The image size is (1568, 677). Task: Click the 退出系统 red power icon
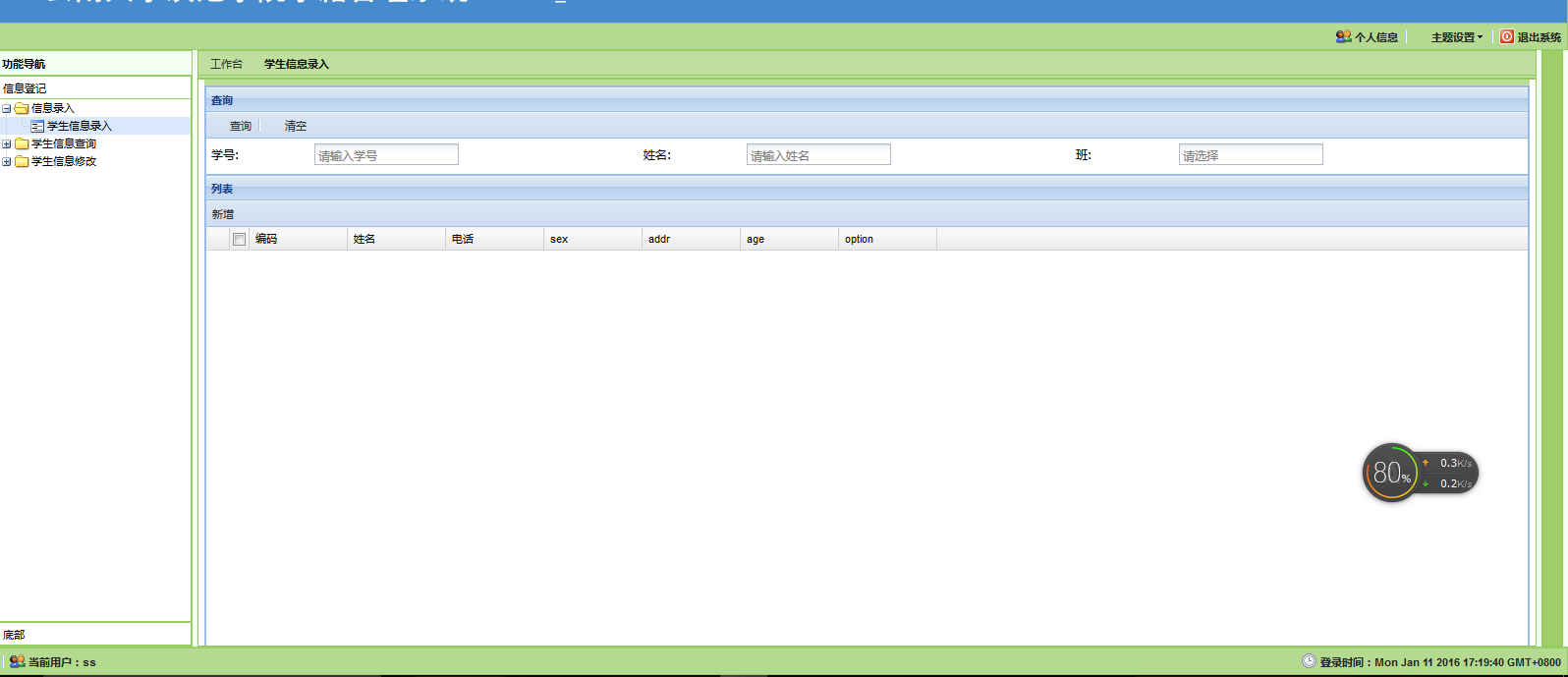click(1507, 36)
